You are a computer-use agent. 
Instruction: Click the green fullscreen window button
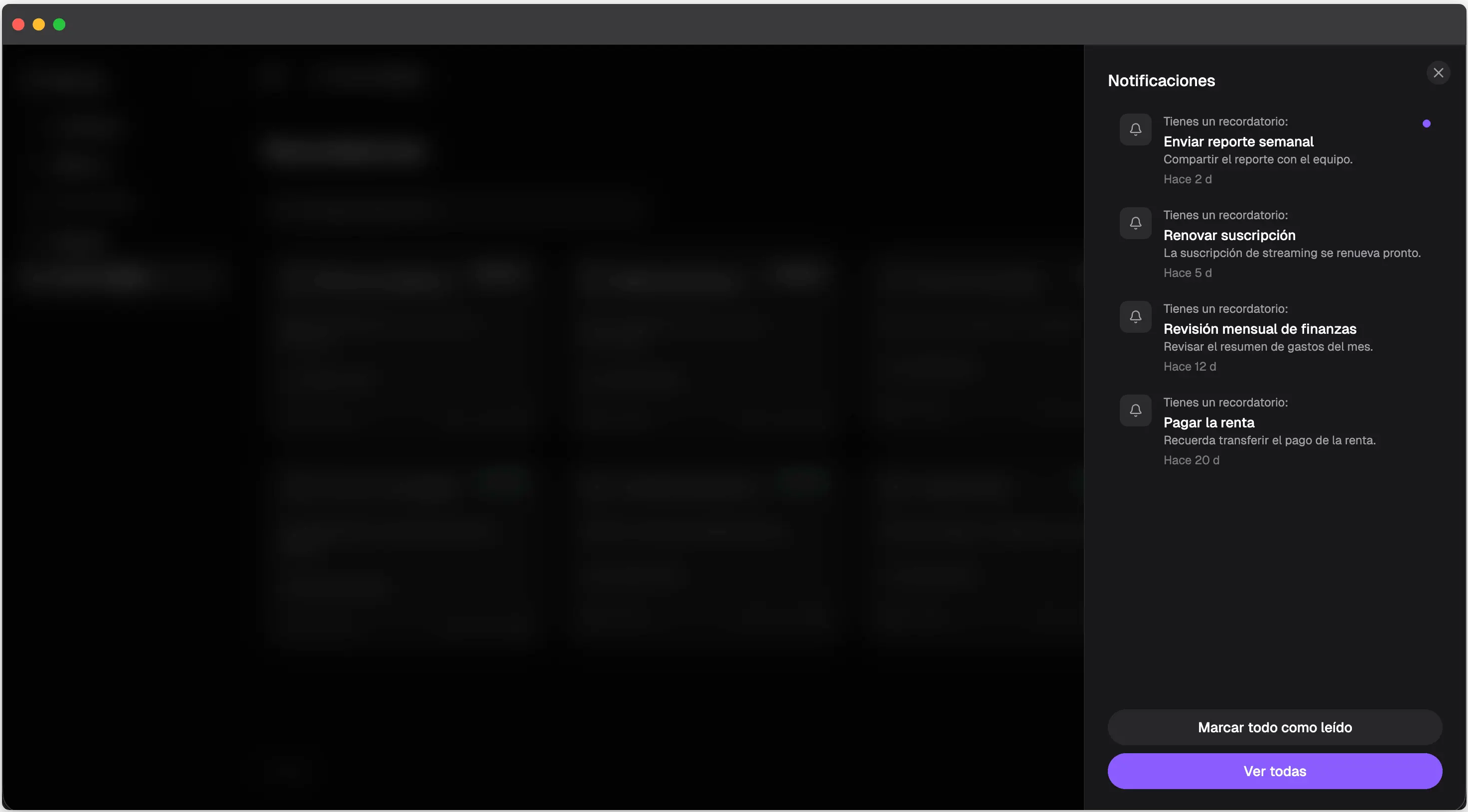tap(59, 24)
